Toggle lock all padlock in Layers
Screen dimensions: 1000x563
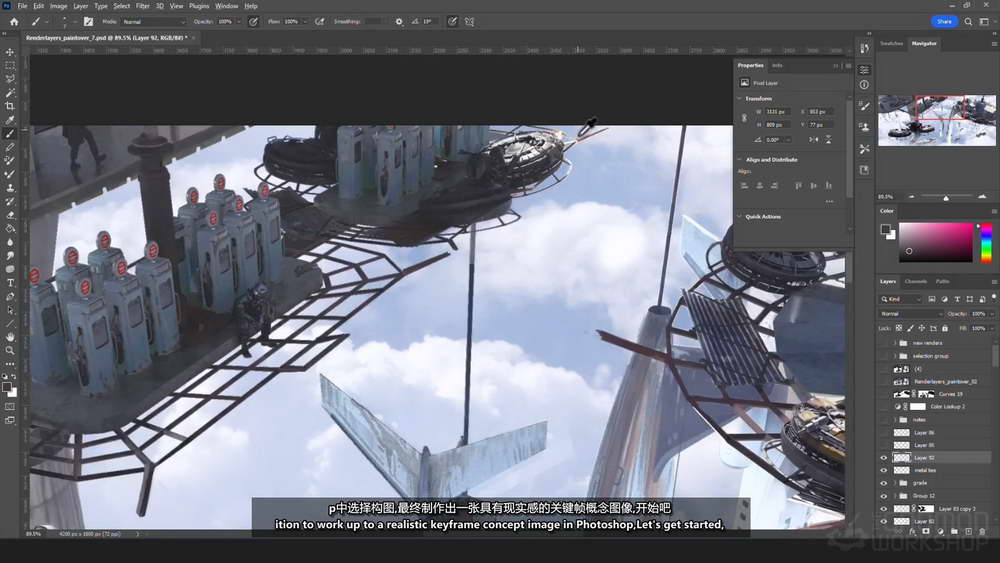pos(945,328)
